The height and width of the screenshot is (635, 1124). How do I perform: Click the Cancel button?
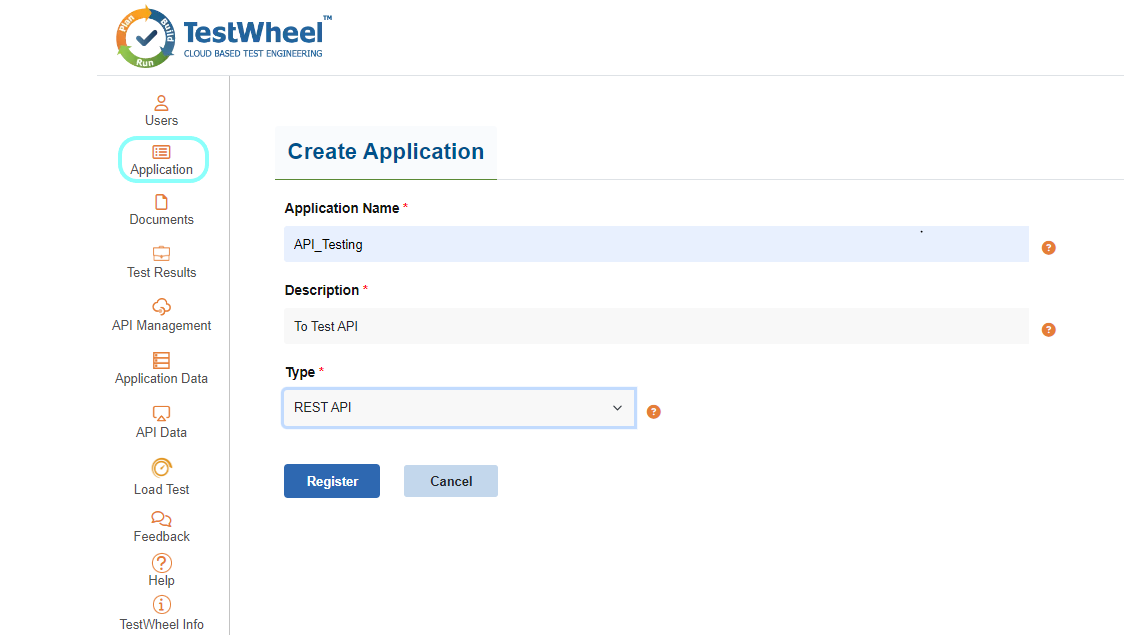tap(450, 480)
